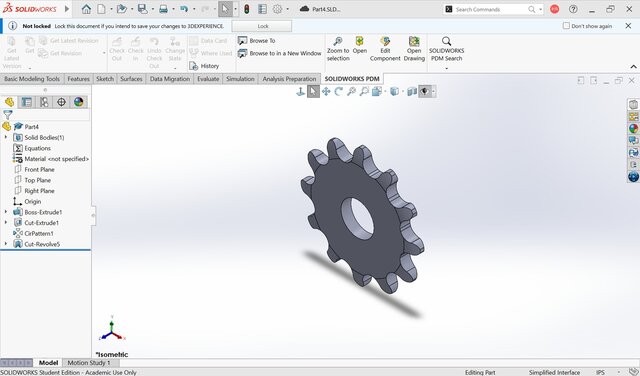Go to the Home welcome icon
This screenshot has height=376, width=640.
(x=86, y=9)
